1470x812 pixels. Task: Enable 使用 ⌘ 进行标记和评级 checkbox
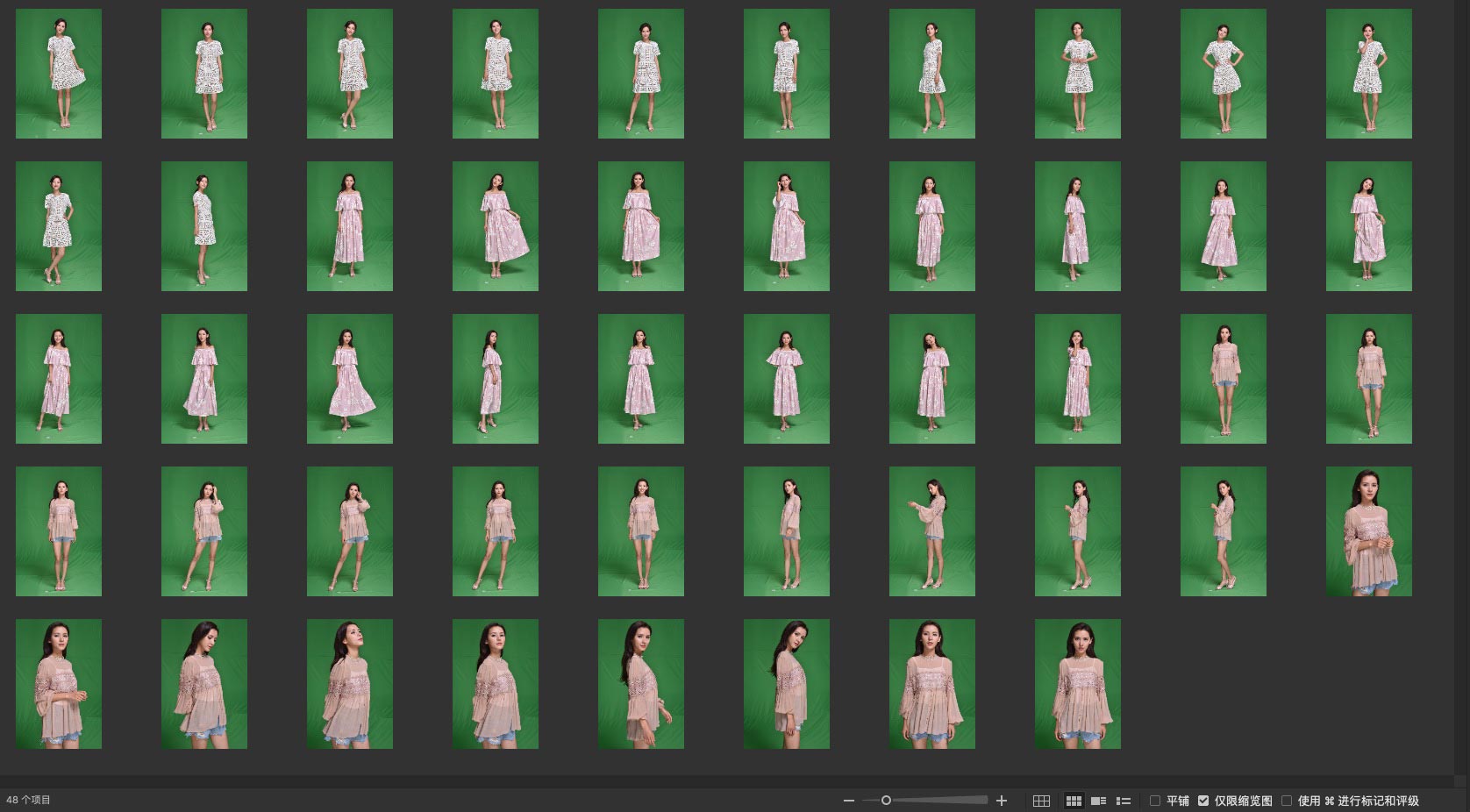coord(1287,801)
